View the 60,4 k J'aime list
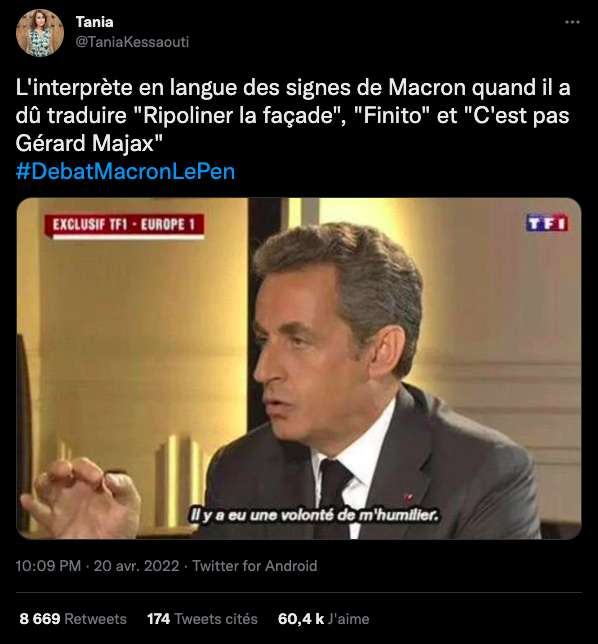This screenshot has height=644, width=598. coord(323,619)
